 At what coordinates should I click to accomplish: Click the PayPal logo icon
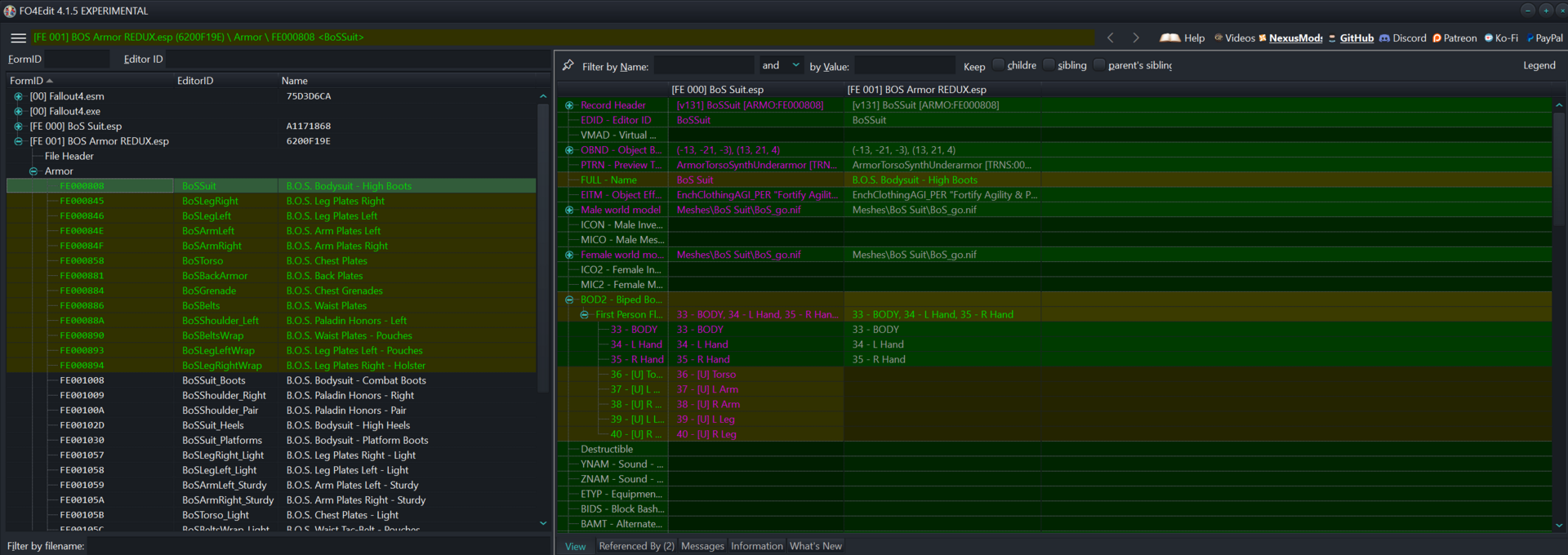(x=1529, y=38)
